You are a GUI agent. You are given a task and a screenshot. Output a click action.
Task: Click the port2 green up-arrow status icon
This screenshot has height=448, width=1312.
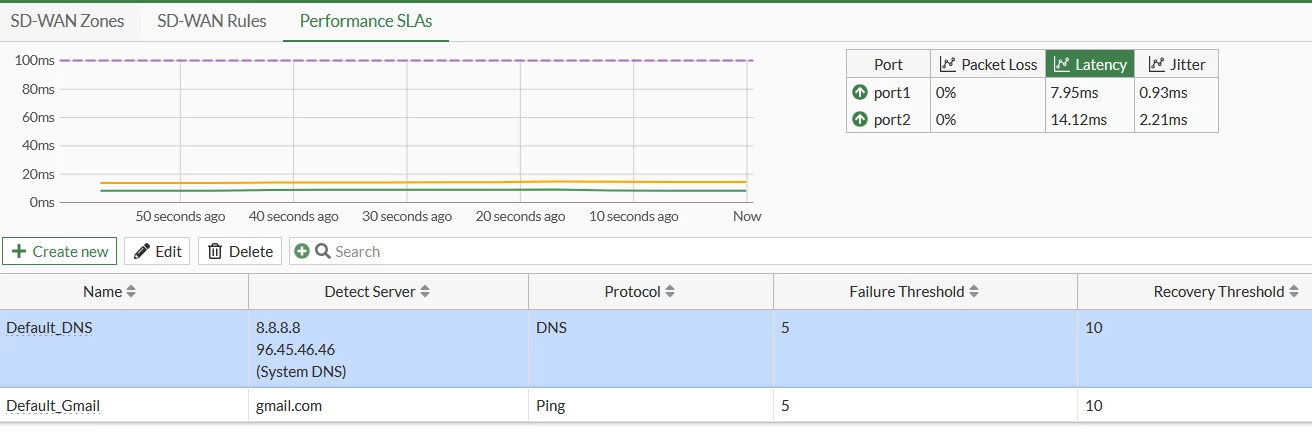coord(860,119)
